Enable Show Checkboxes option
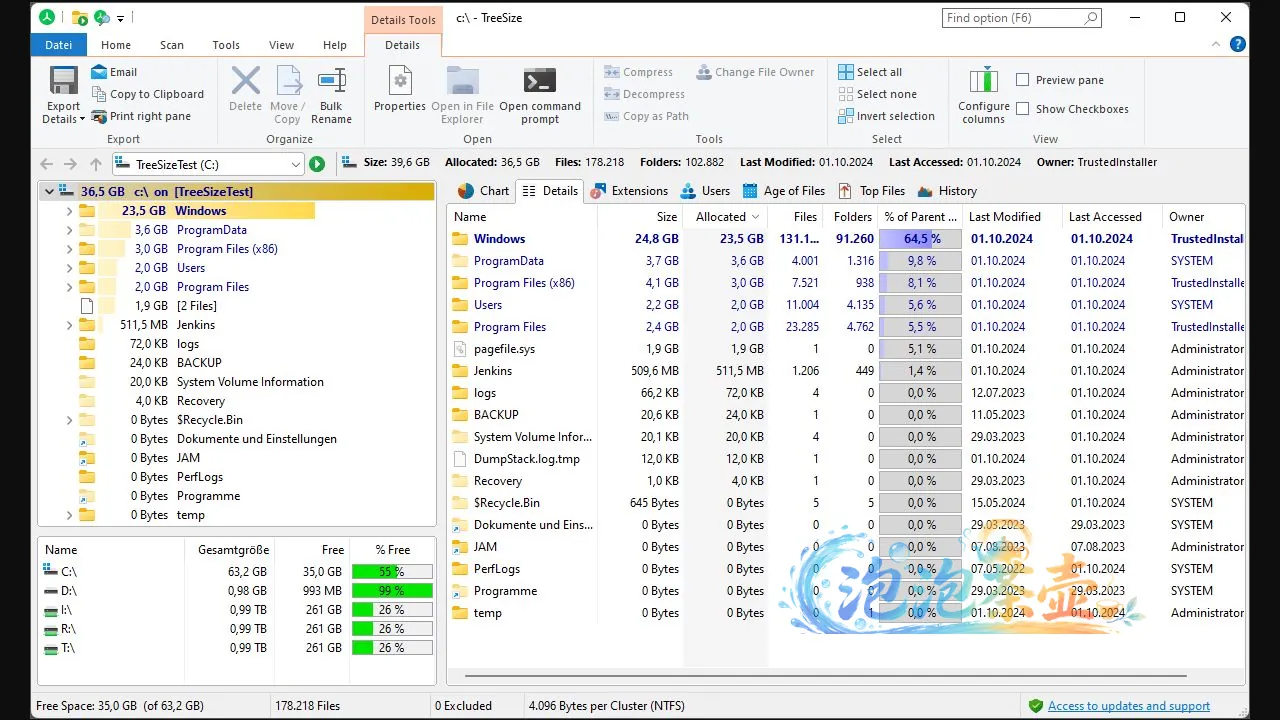 point(1023,109)
